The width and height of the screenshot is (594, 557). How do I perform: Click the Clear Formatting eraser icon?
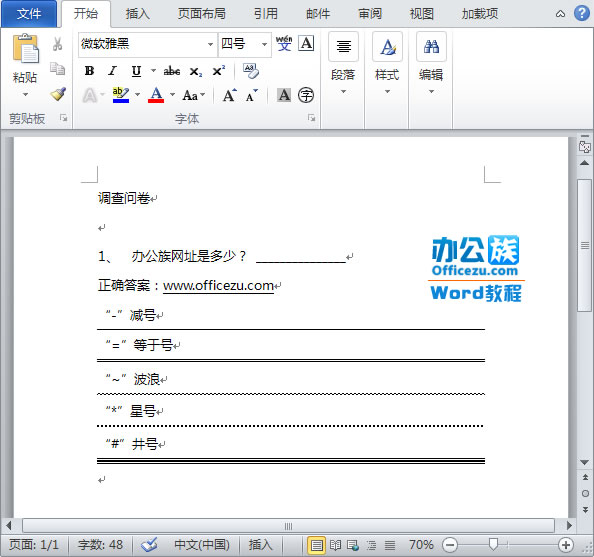tap(251, 71)
